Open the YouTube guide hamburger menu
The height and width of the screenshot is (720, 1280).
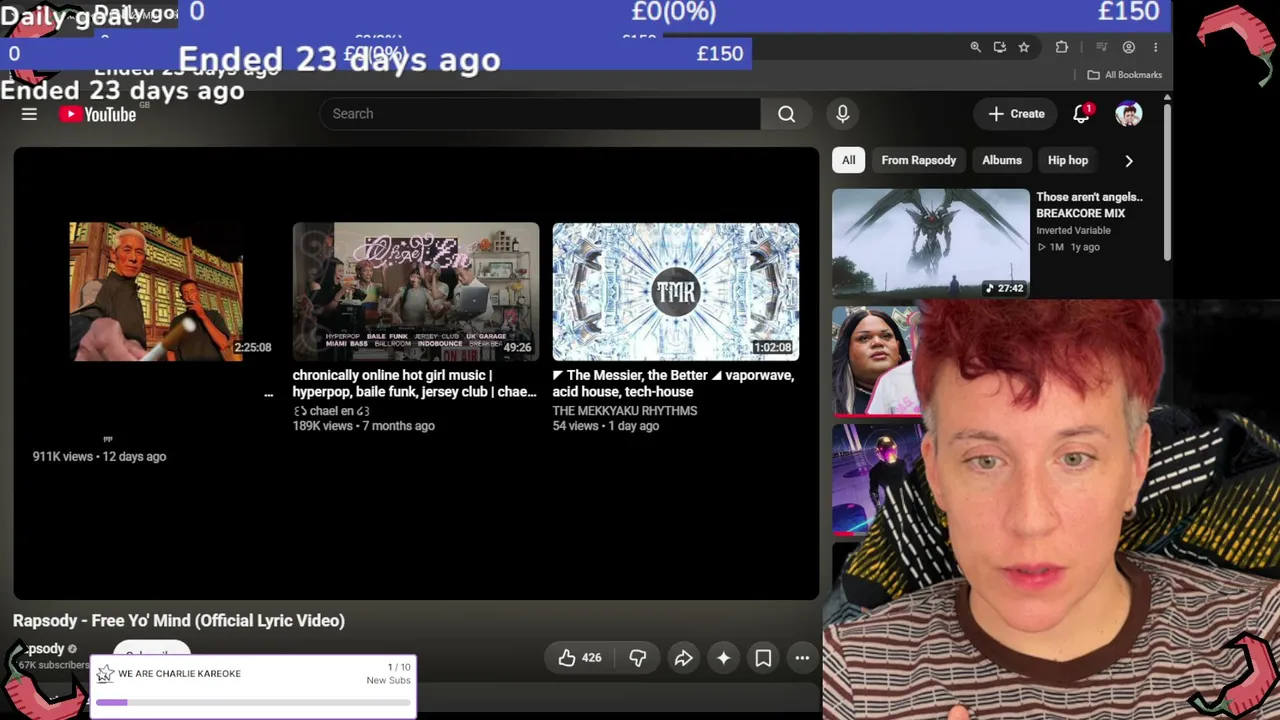tap(29, 114)
